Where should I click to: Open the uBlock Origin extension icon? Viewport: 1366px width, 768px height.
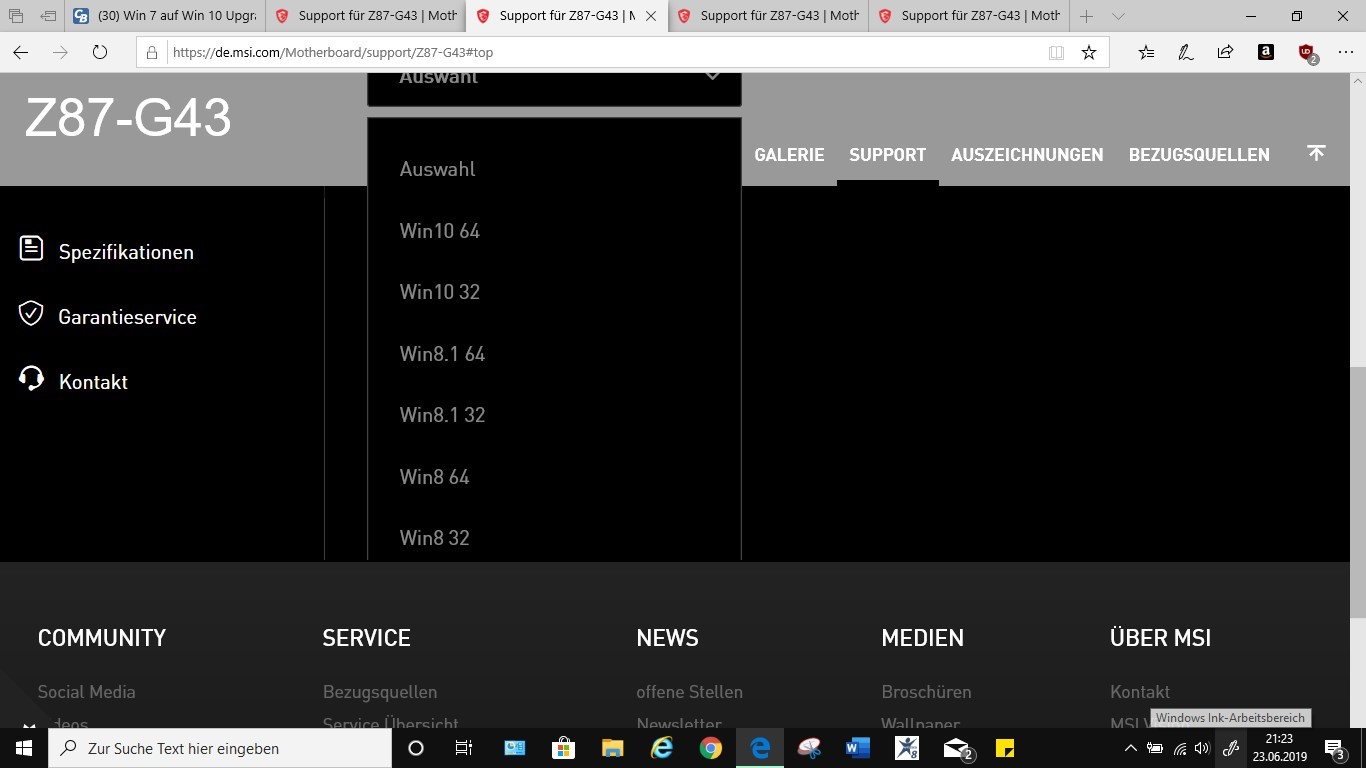click(1307, 53)
